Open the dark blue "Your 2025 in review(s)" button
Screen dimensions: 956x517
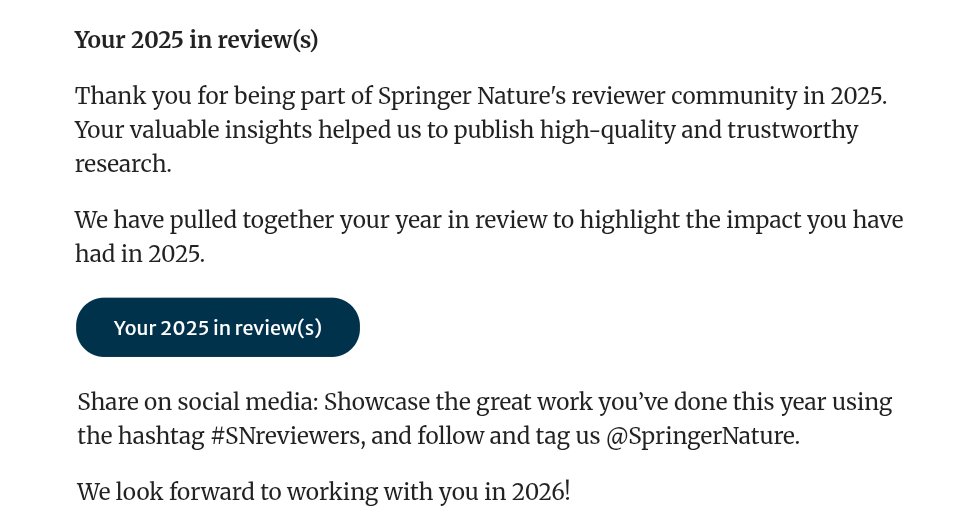tap(218, 327)
